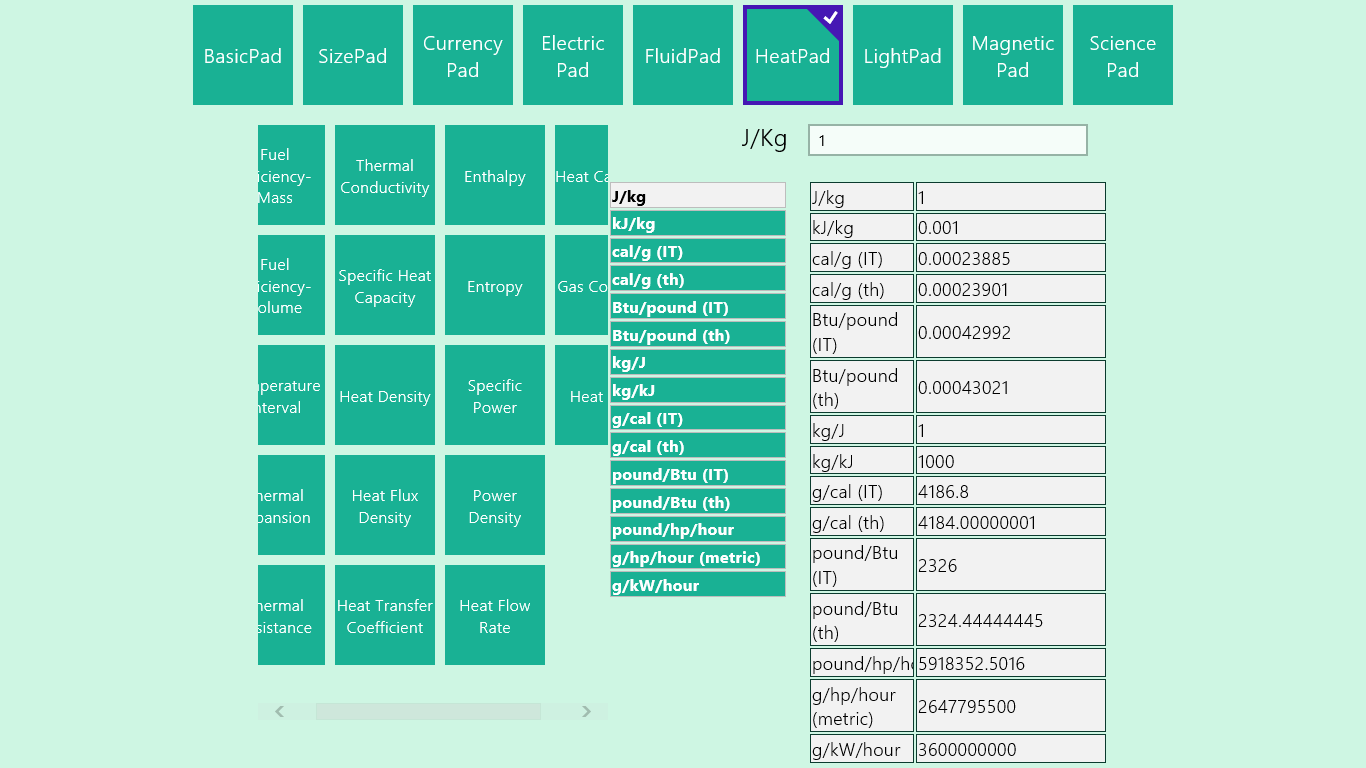Click the horizontal scrollbar thumb
The width and height of the screenshot is (1366, 768).
click(x=428, y=711)
